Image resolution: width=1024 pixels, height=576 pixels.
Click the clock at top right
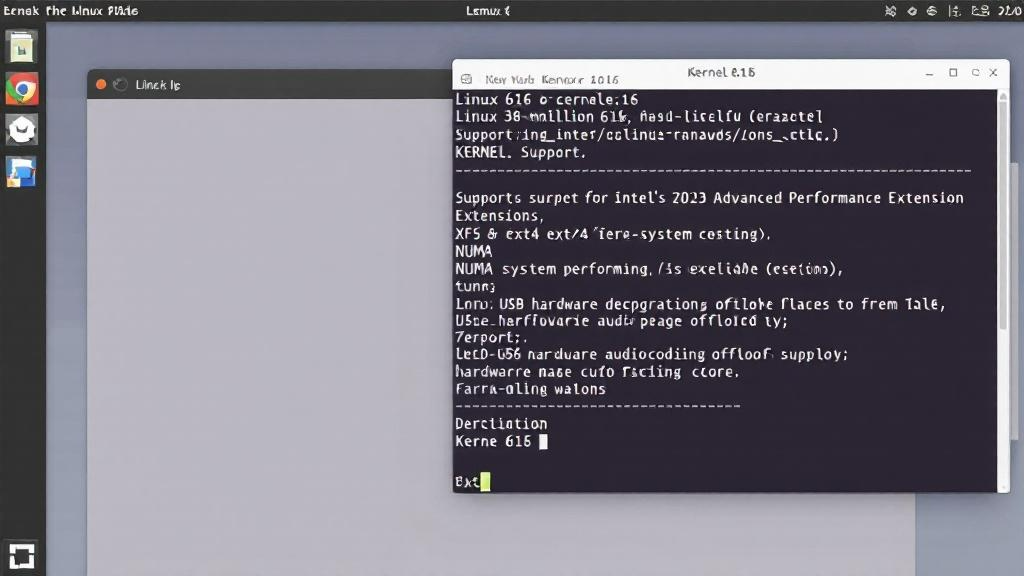tap(1010, 10)
